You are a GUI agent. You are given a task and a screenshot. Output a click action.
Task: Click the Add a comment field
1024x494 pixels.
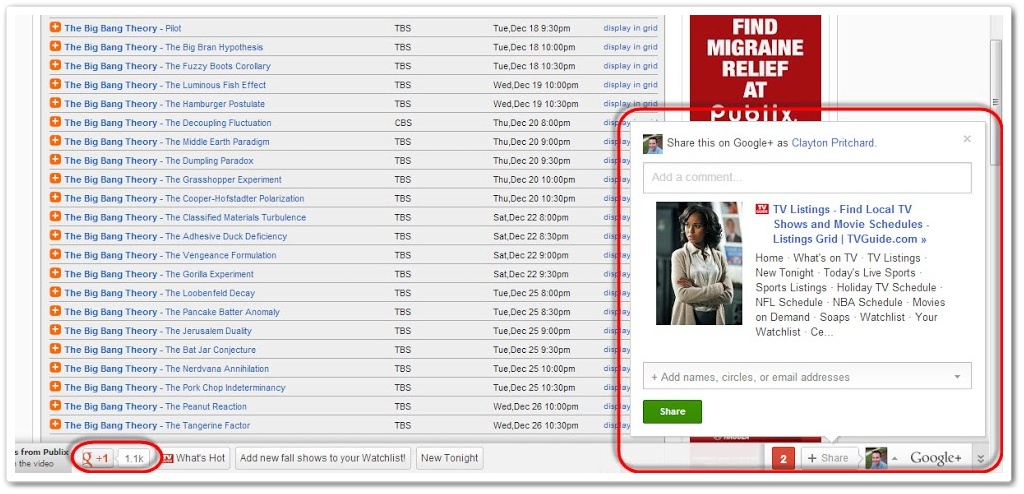click(807, 177)
